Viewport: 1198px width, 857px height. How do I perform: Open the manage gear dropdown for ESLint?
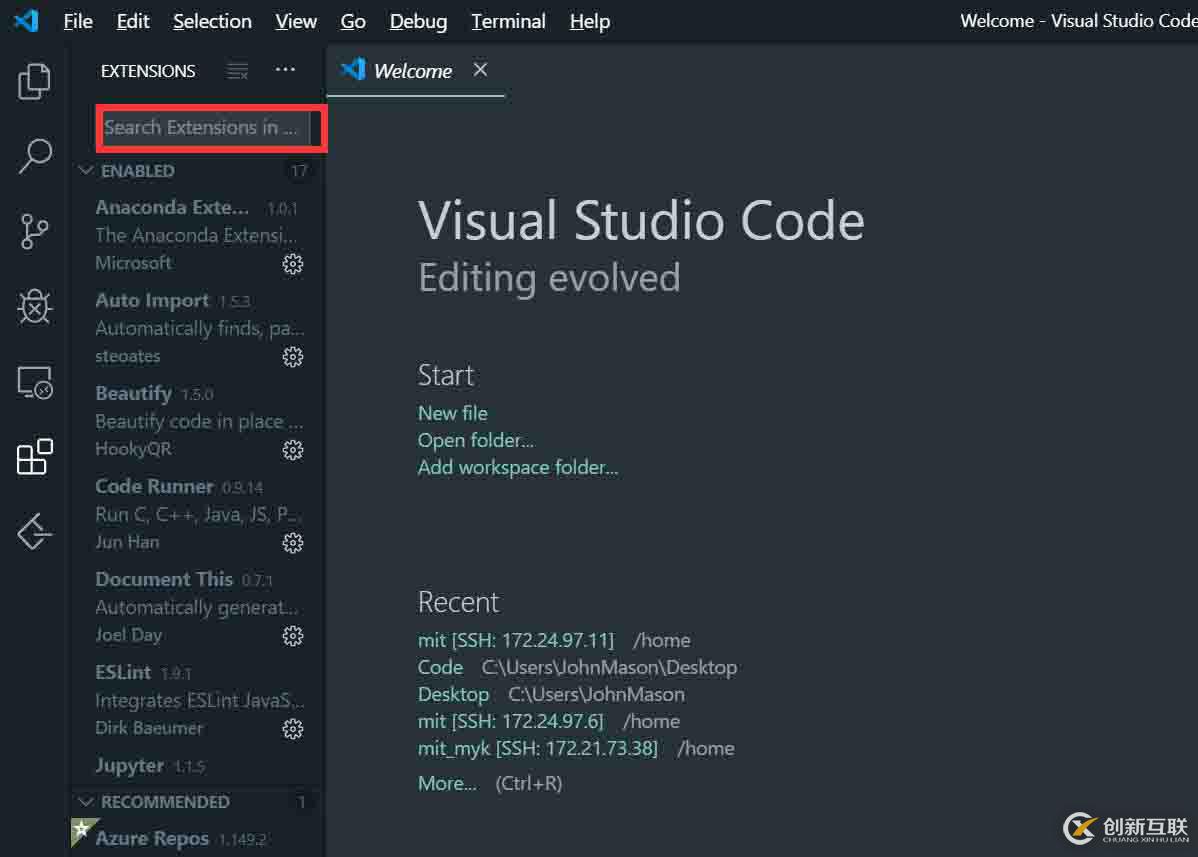[293, 729]
